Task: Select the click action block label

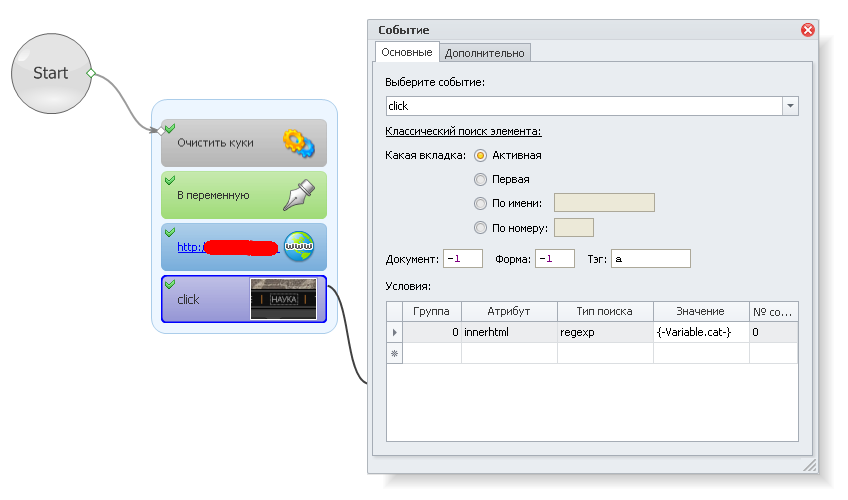Action: [188, 299]
